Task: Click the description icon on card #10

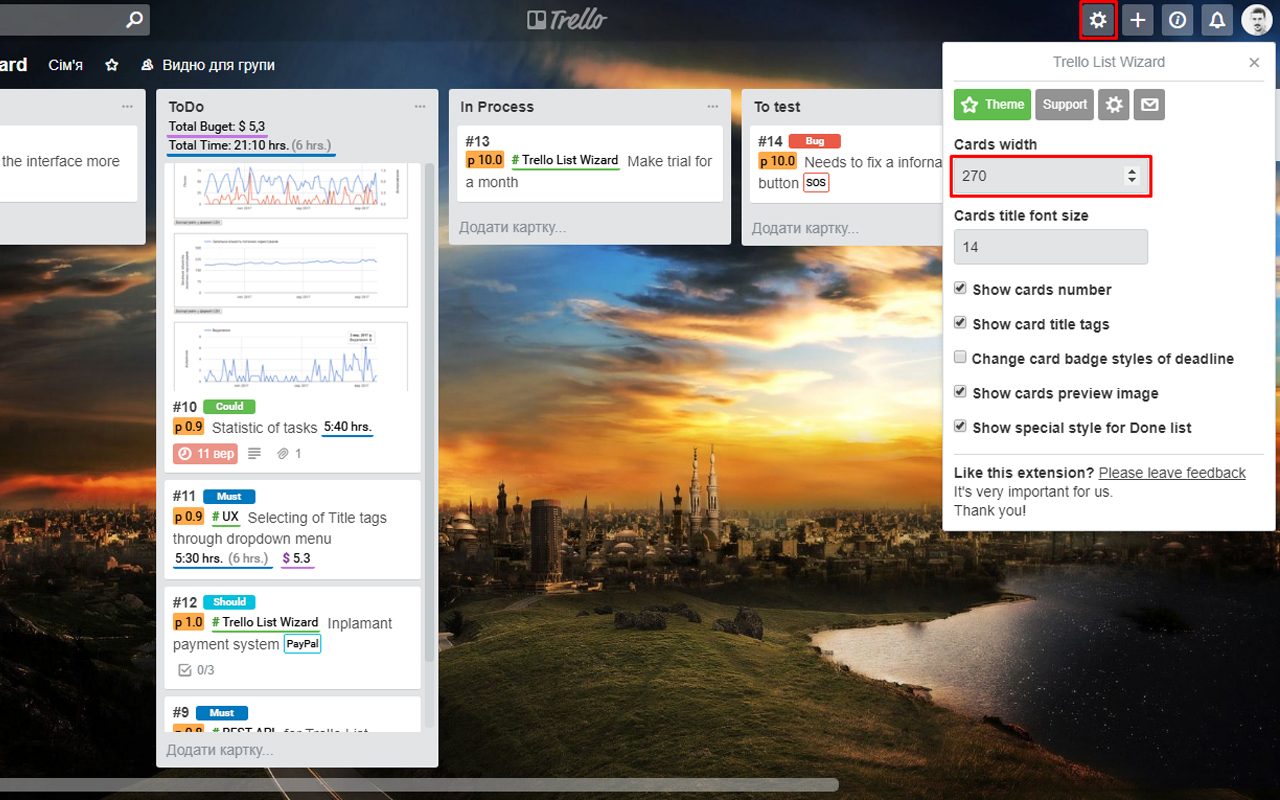Action: [x=254, y=454]
